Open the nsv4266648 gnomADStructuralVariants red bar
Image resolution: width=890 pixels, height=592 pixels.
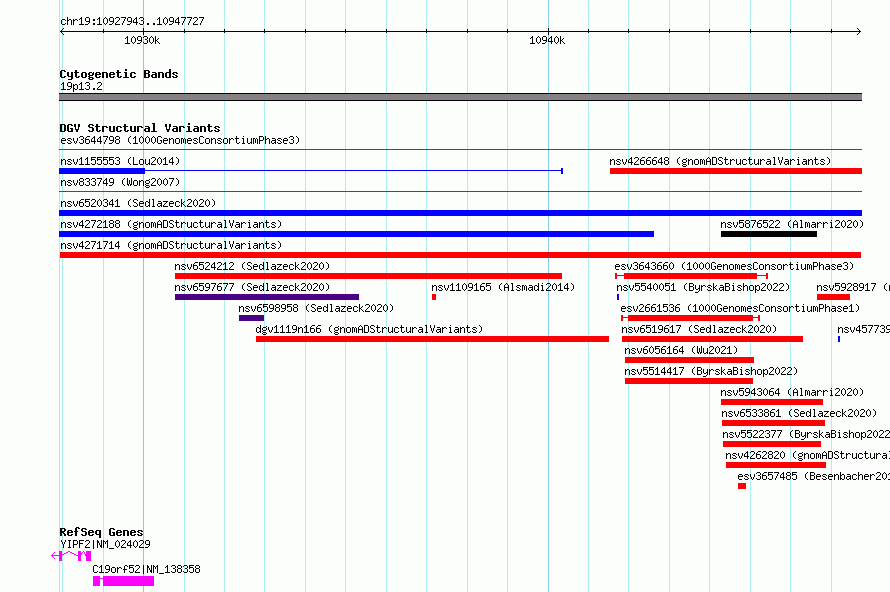[736, 171]
